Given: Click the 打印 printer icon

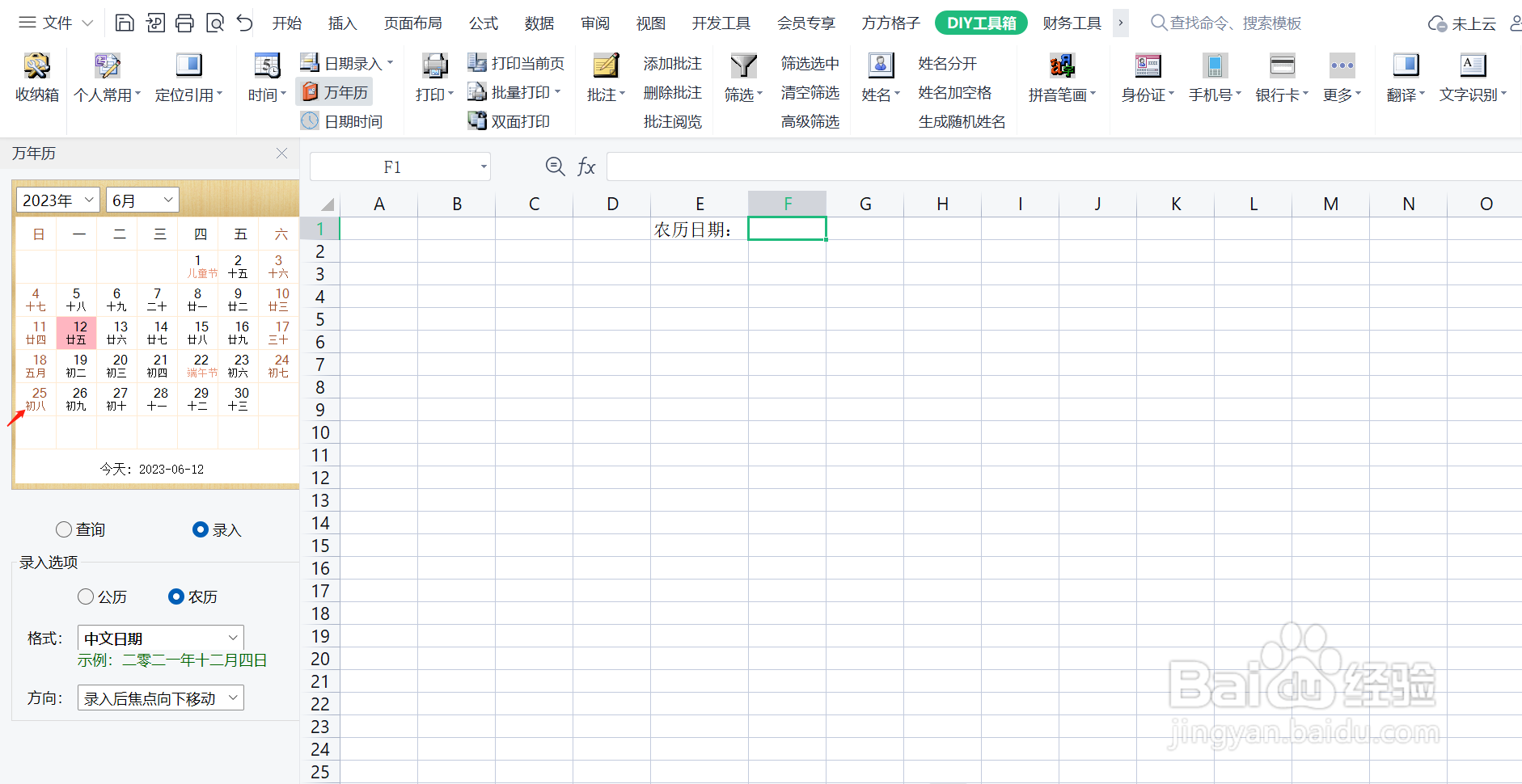Looking at the screenshot, I should click(434, 65).
